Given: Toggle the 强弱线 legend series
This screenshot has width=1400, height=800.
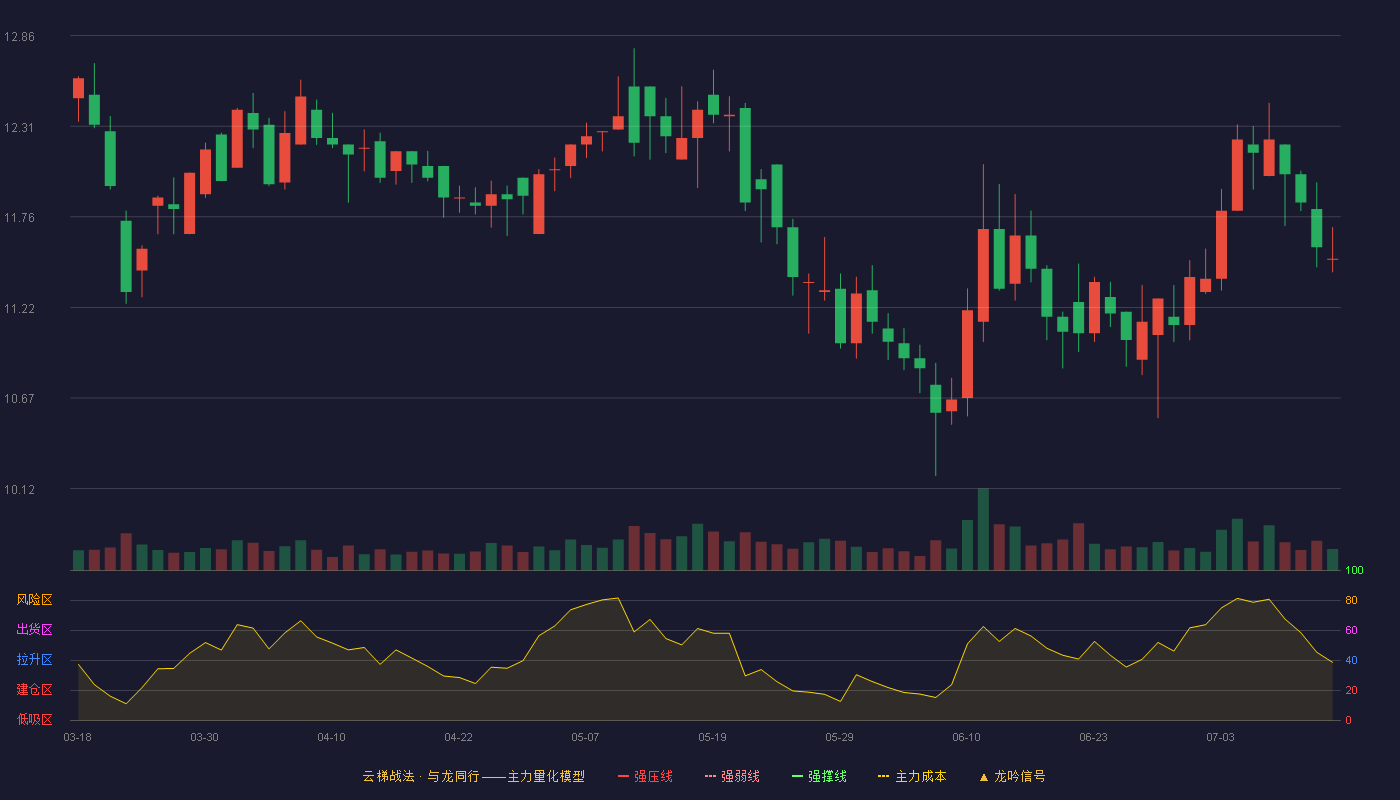Looking at the screenshot, I should point(732,776).
